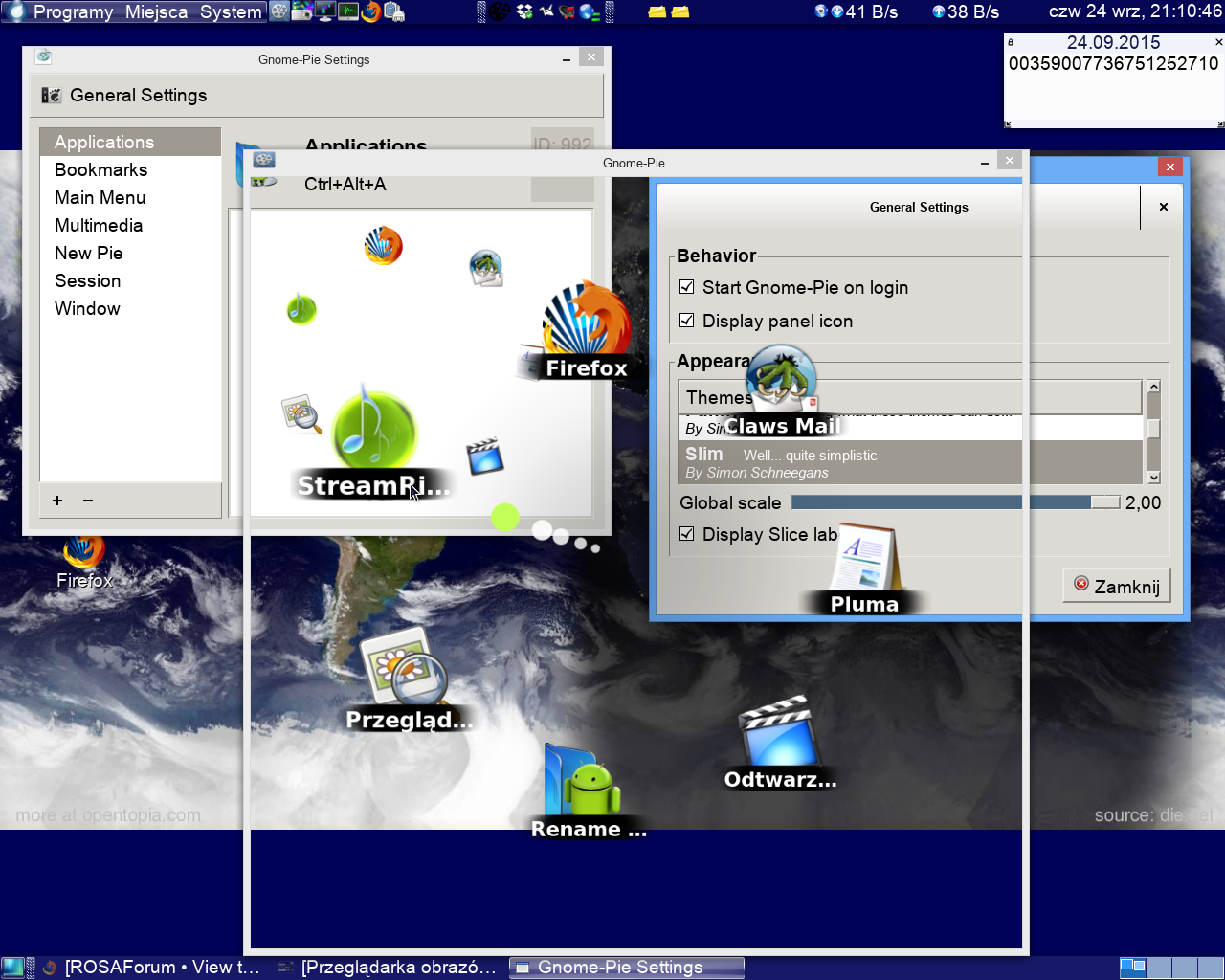Open the Programy menu
Image resolution: width=1225 pixels, height=980 pixels.
tap(73, 11)
